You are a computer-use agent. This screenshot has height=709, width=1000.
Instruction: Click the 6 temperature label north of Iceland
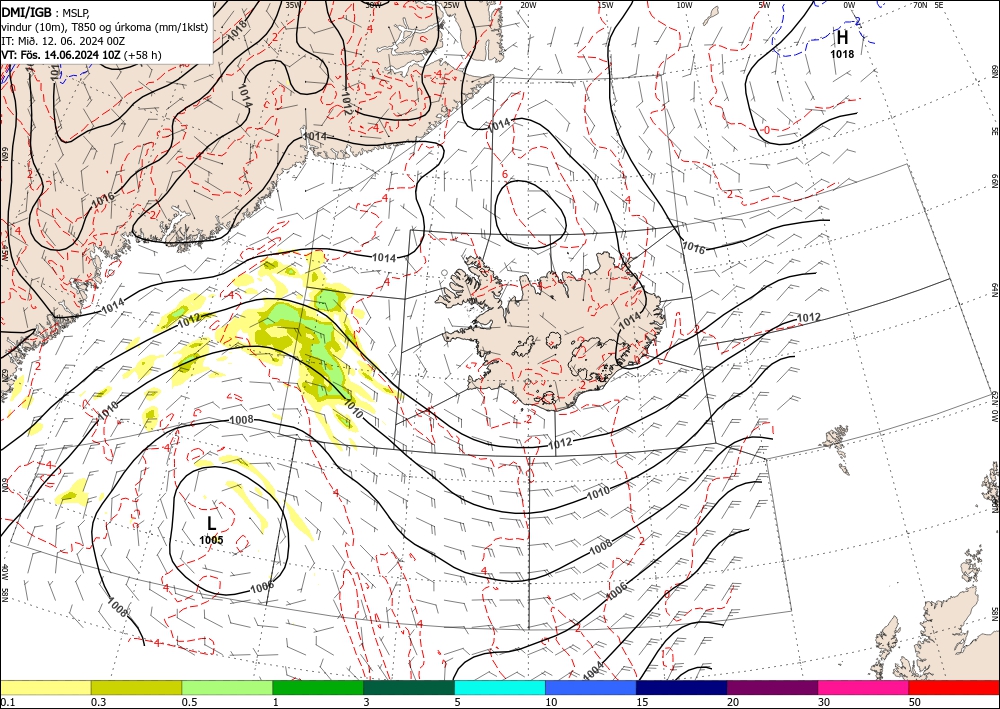point(504,175)
